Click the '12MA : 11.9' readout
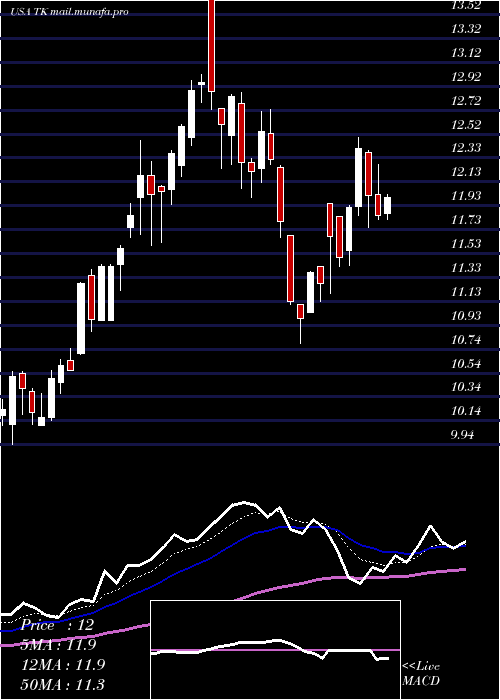 63,664
